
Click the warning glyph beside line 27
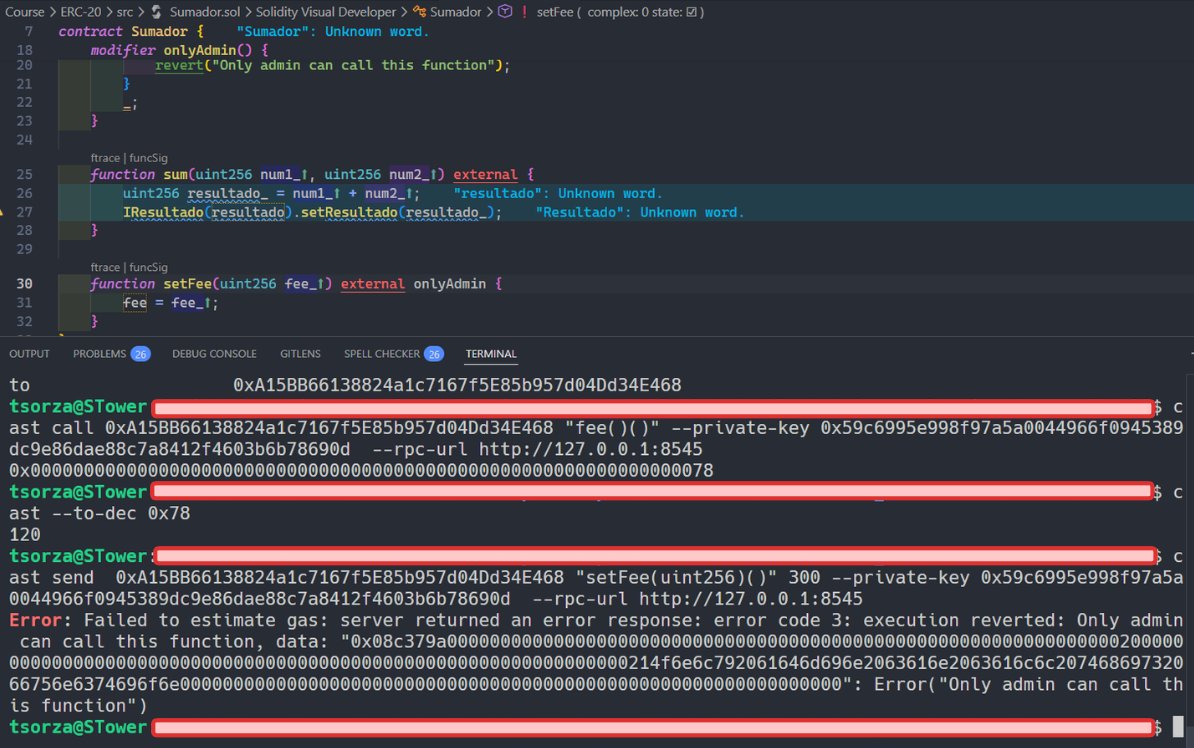pos(2,212)
